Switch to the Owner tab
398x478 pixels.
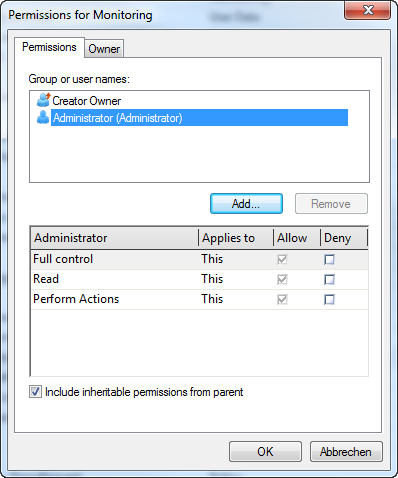104,49
